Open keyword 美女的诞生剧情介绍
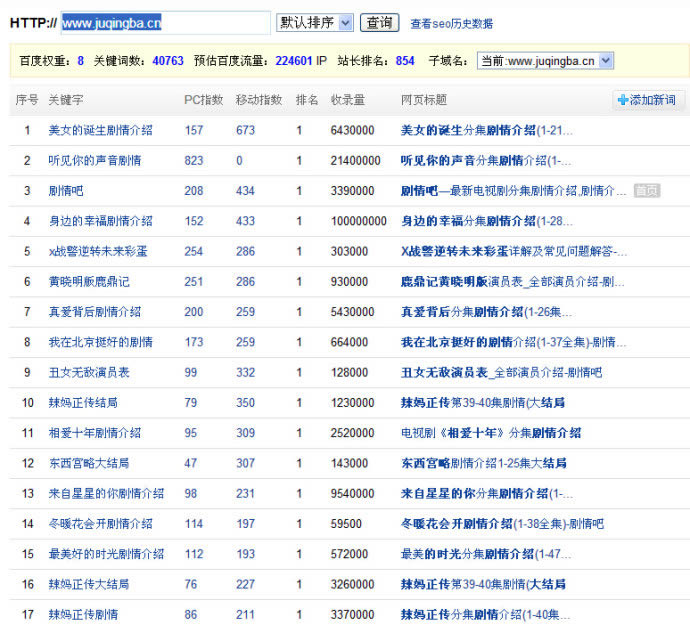This screenshot has height=625, width=690. 100,131
